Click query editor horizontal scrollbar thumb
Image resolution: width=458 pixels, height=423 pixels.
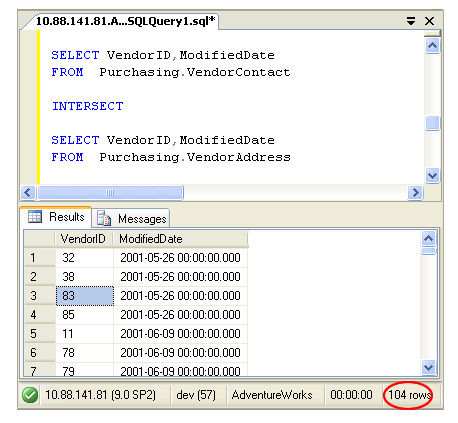(110, 192)
